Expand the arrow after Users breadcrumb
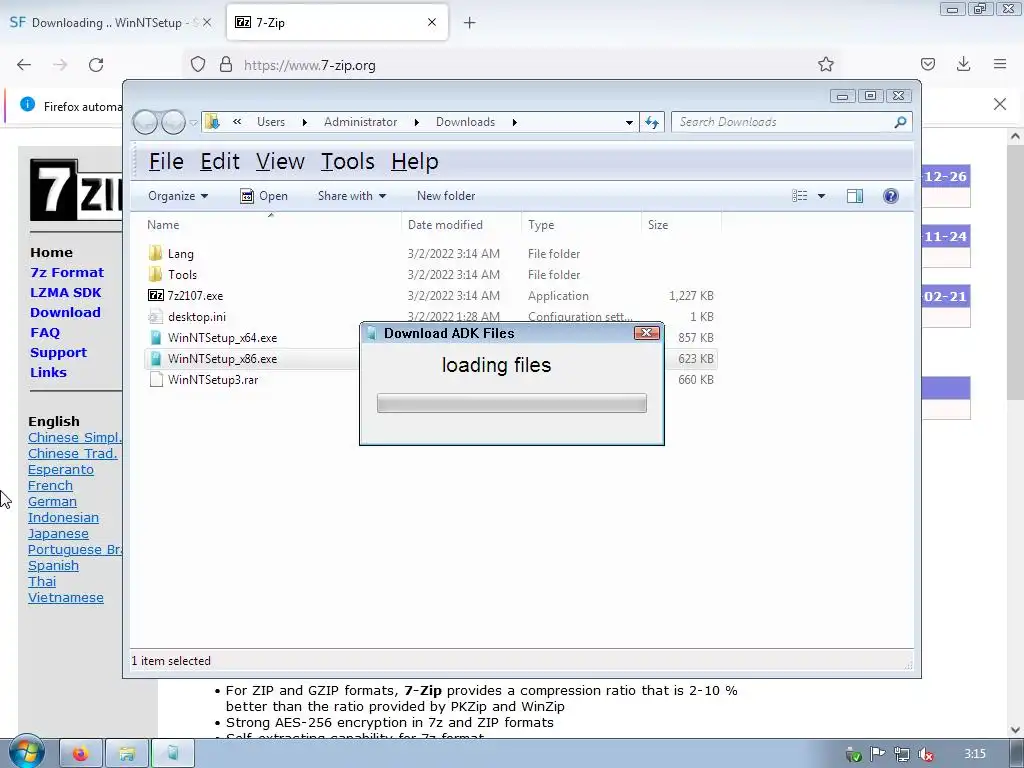Viewport: 1024px width, 768px height. 304,122
